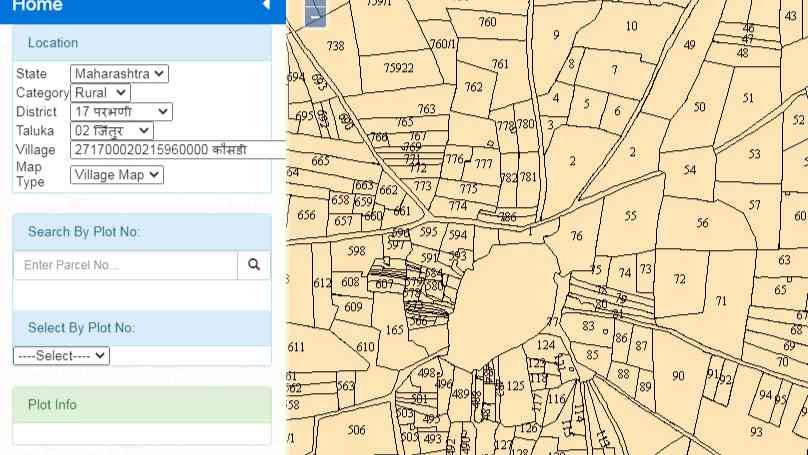This screenshot has width=808, height=455.
Task: Expand the District dropdown
Action: click(x=121, y=112)
